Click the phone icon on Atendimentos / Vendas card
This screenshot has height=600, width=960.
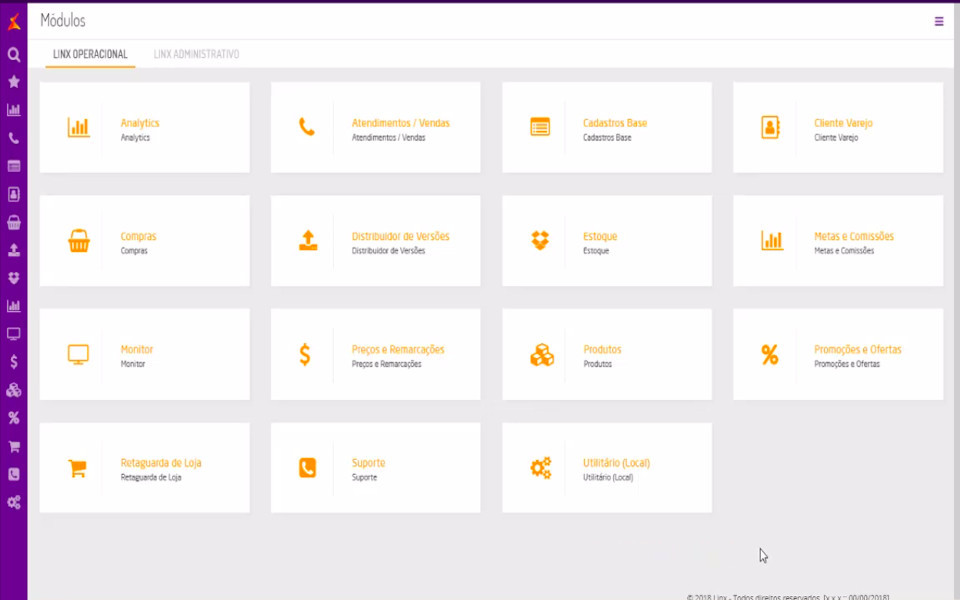click(307, 127)
